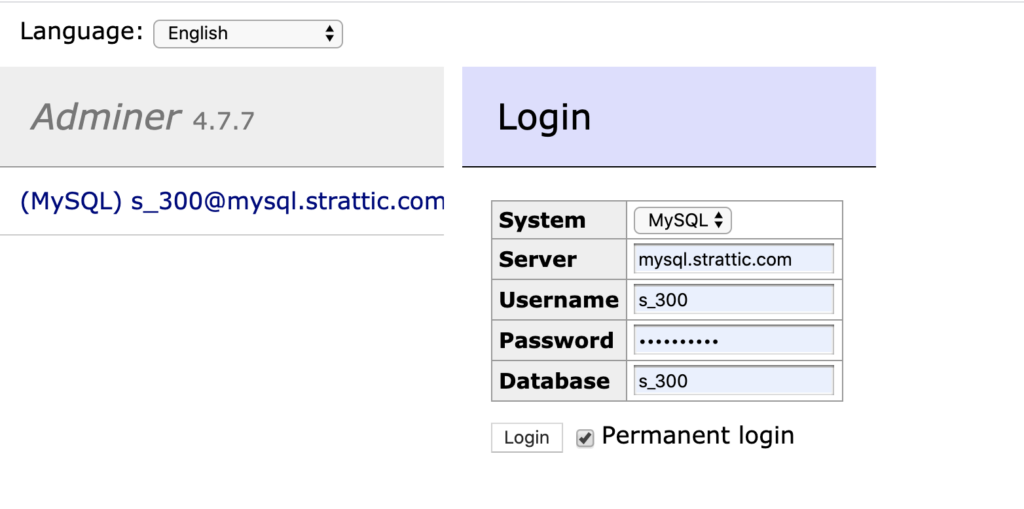The image size is (1024, 509).
Task: Click the Username row label
Action: [x=558, y=300]
